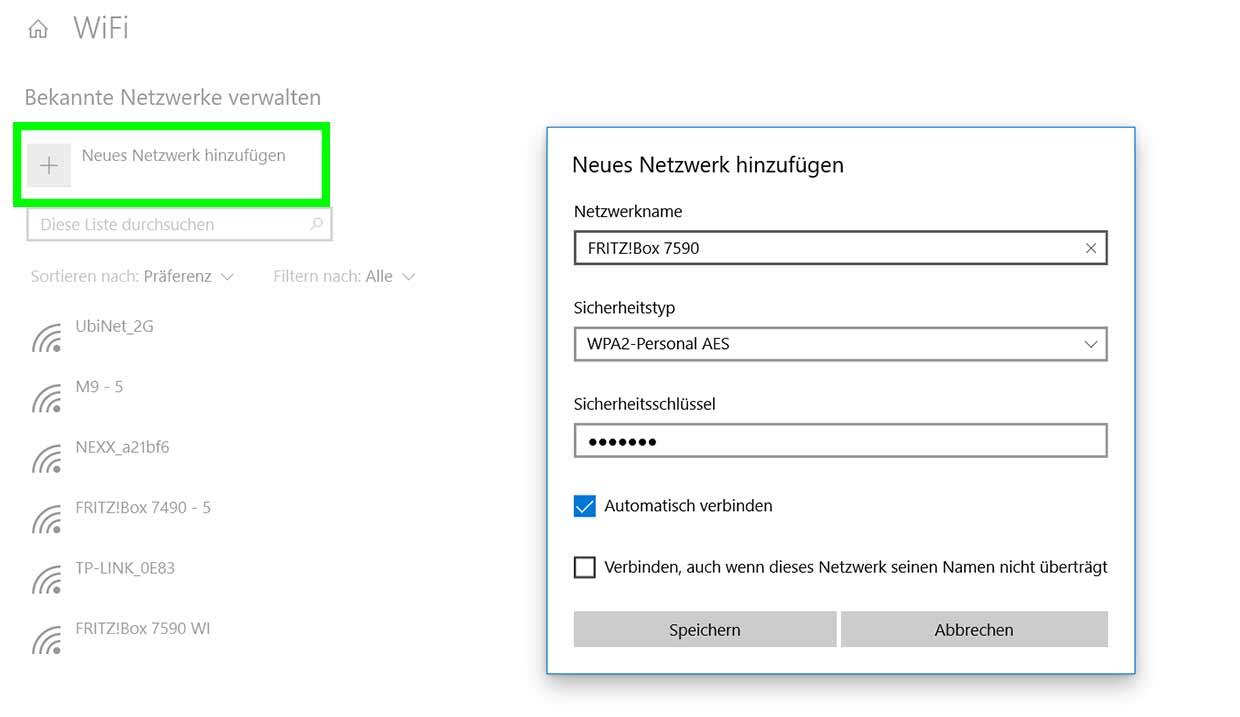Select the UbiNet_2G network name
1240x717 pixels.
point(115,326)
